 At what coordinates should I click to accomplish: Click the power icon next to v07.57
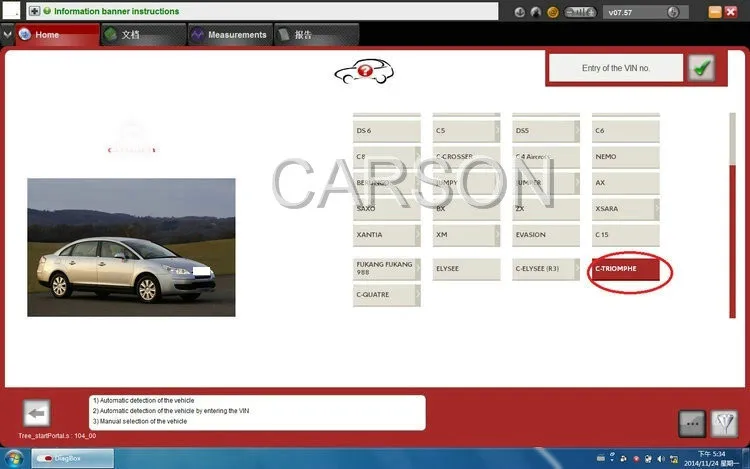click(673, 12)
